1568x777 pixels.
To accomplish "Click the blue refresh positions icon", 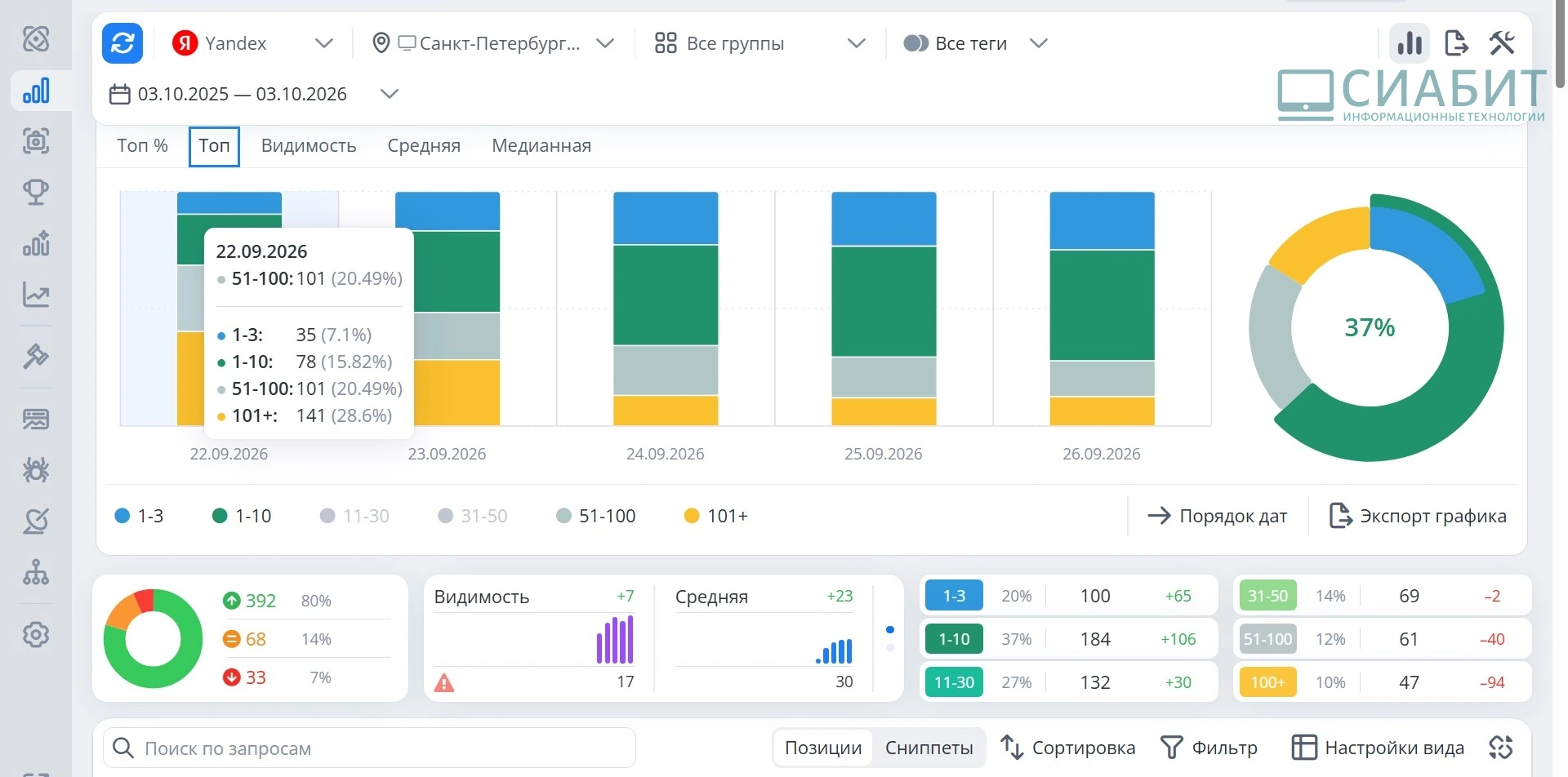I will click(122, 43).
